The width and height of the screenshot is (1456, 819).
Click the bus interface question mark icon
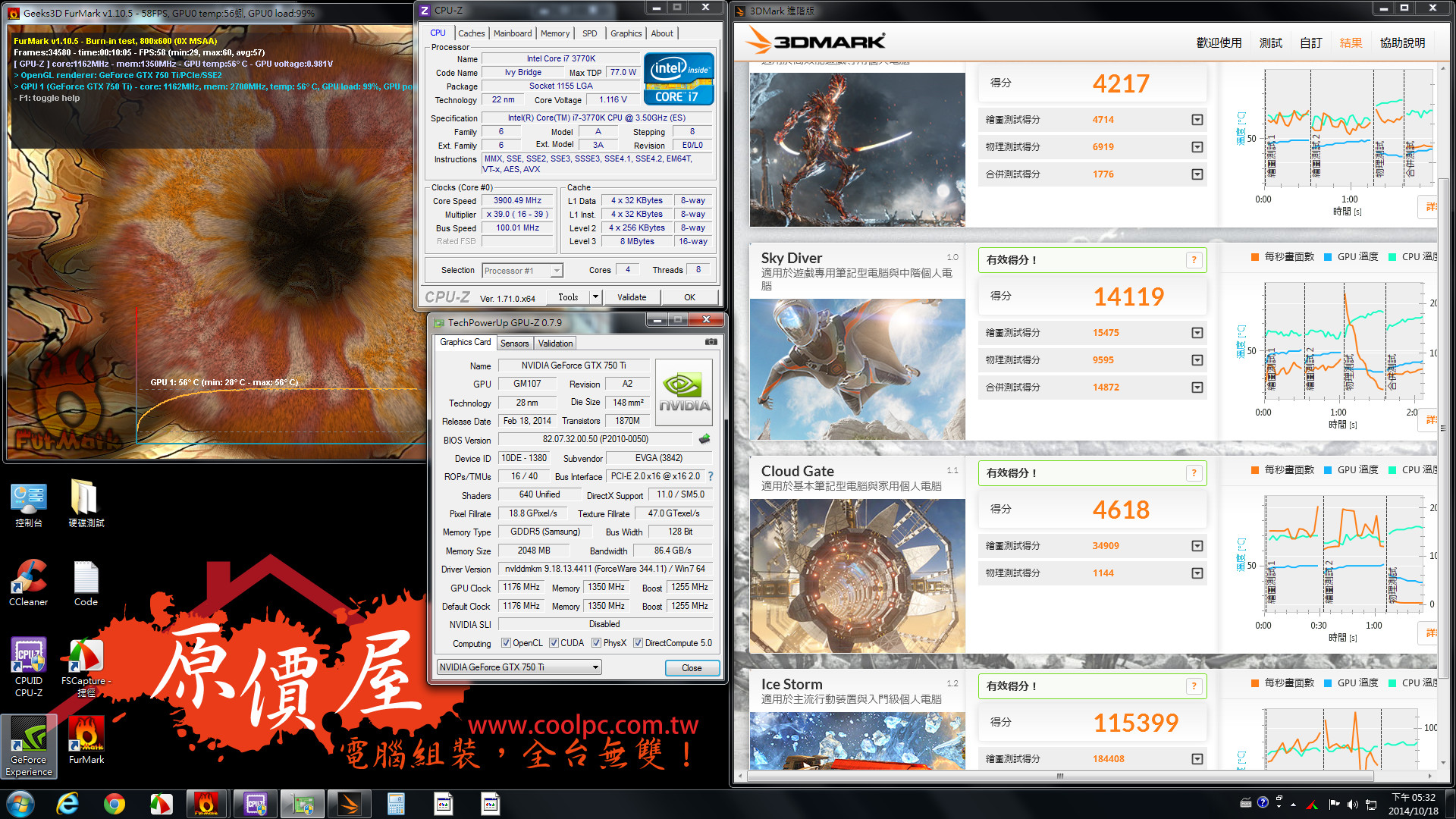(711, 476)
